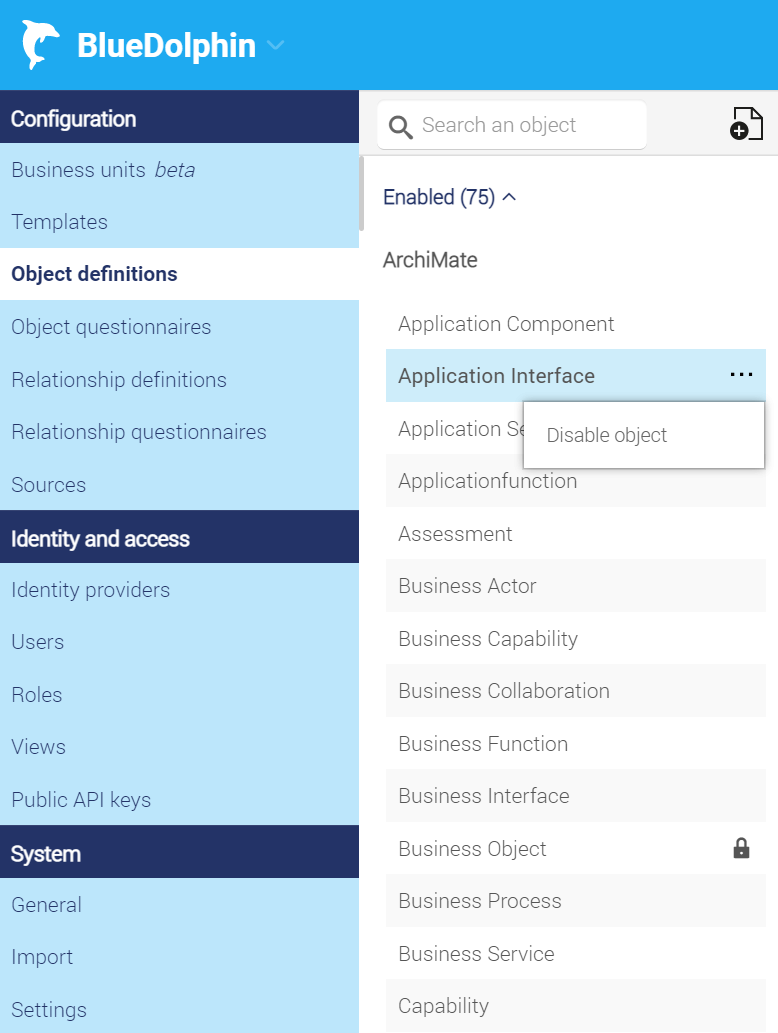Collapse the Enabled (75) section

point(450,197)
